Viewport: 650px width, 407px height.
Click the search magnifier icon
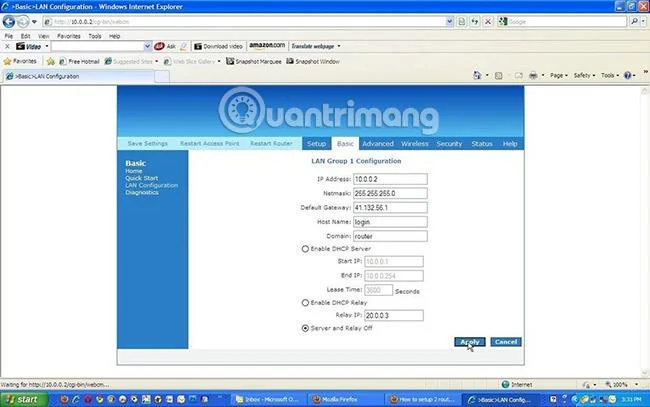[634, 22]
